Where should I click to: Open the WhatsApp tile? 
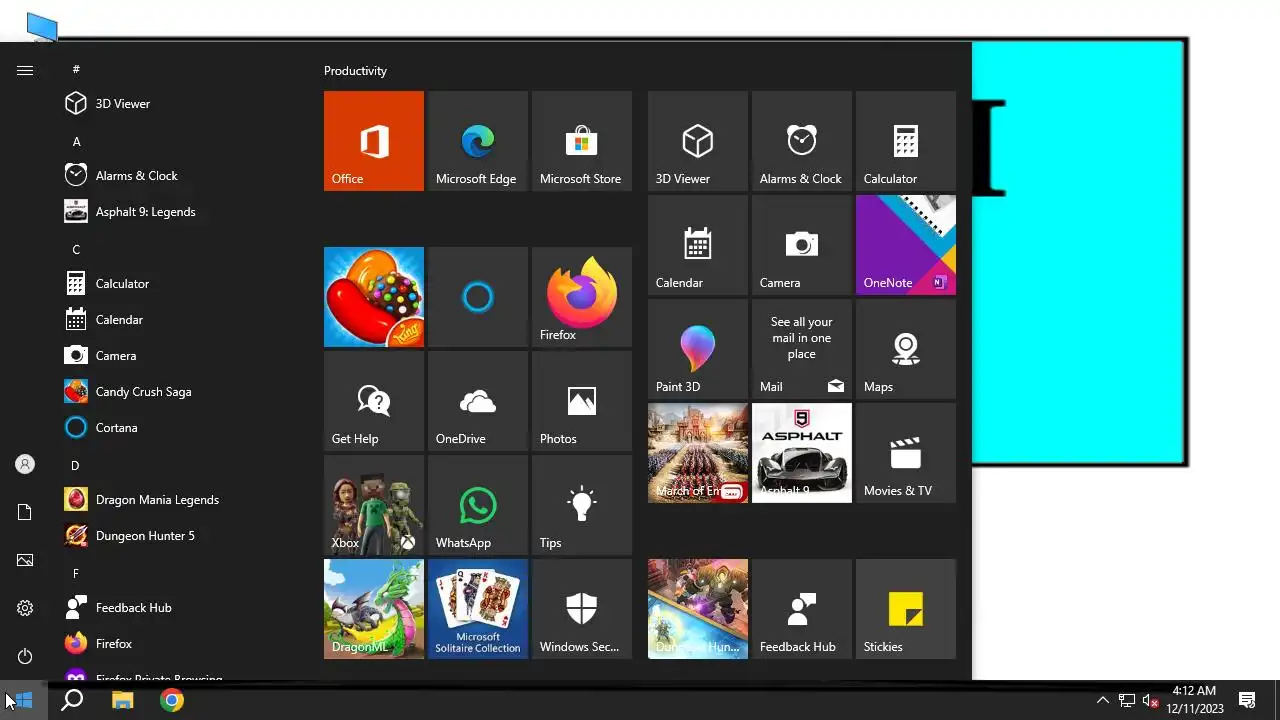point(478,505)
